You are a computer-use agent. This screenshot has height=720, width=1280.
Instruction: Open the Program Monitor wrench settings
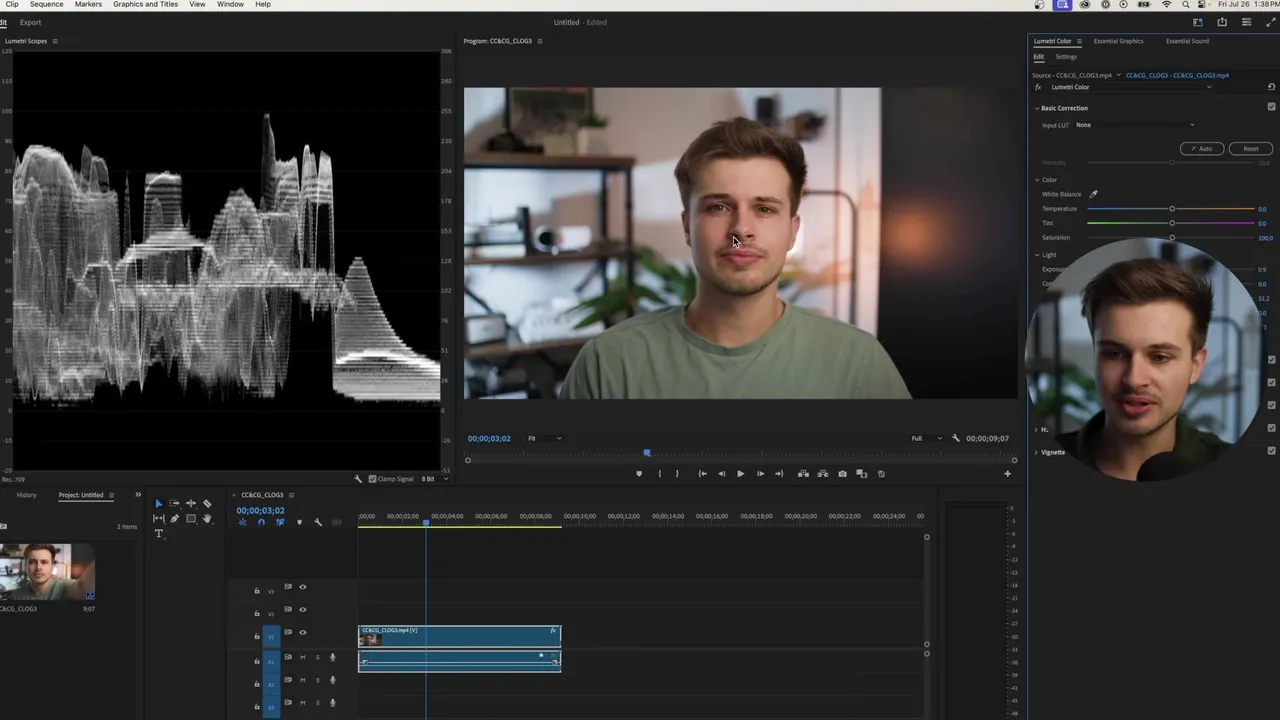[x=956, y=438]
